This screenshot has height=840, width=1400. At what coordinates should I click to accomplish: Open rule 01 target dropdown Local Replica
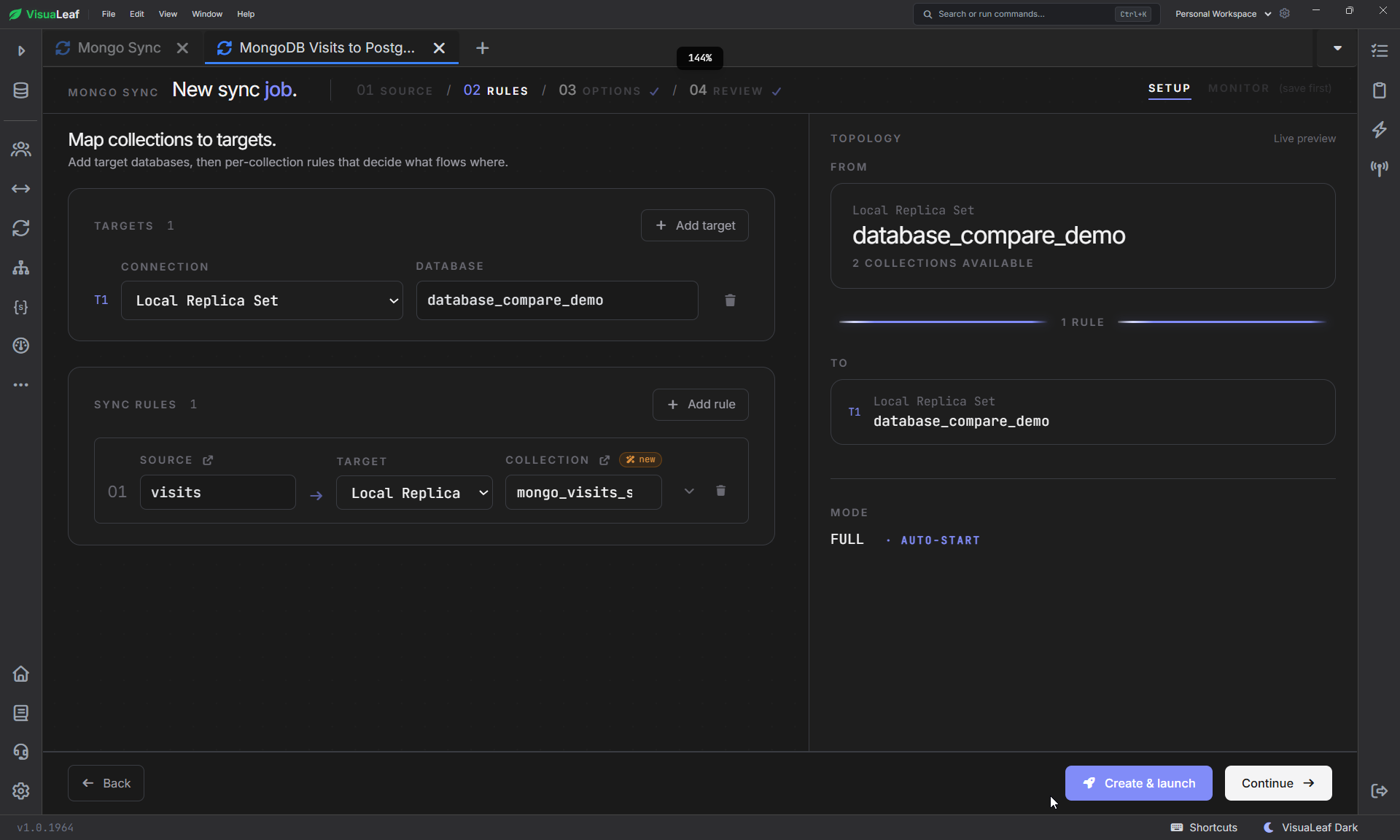coord(414,493)
